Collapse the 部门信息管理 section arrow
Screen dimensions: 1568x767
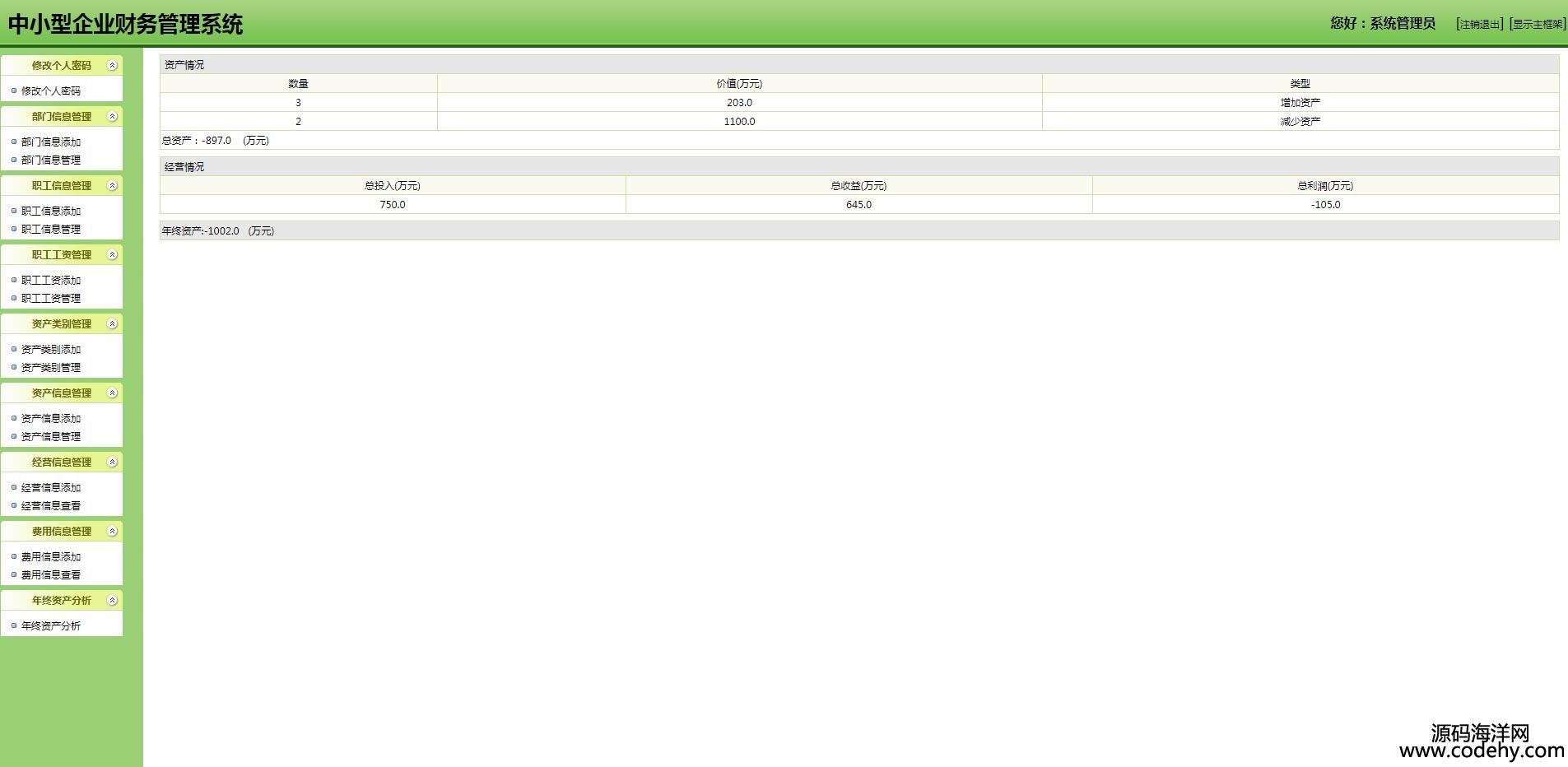click(x=113, y=117)
